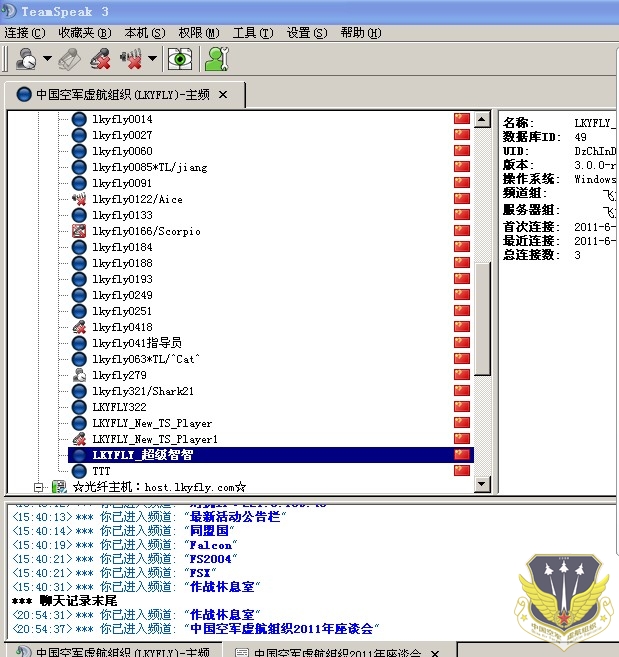This screenshot has height=657, width=619.
Task: Close the 2011年座谈会 chat tab
Action: [x=435, y=653]
